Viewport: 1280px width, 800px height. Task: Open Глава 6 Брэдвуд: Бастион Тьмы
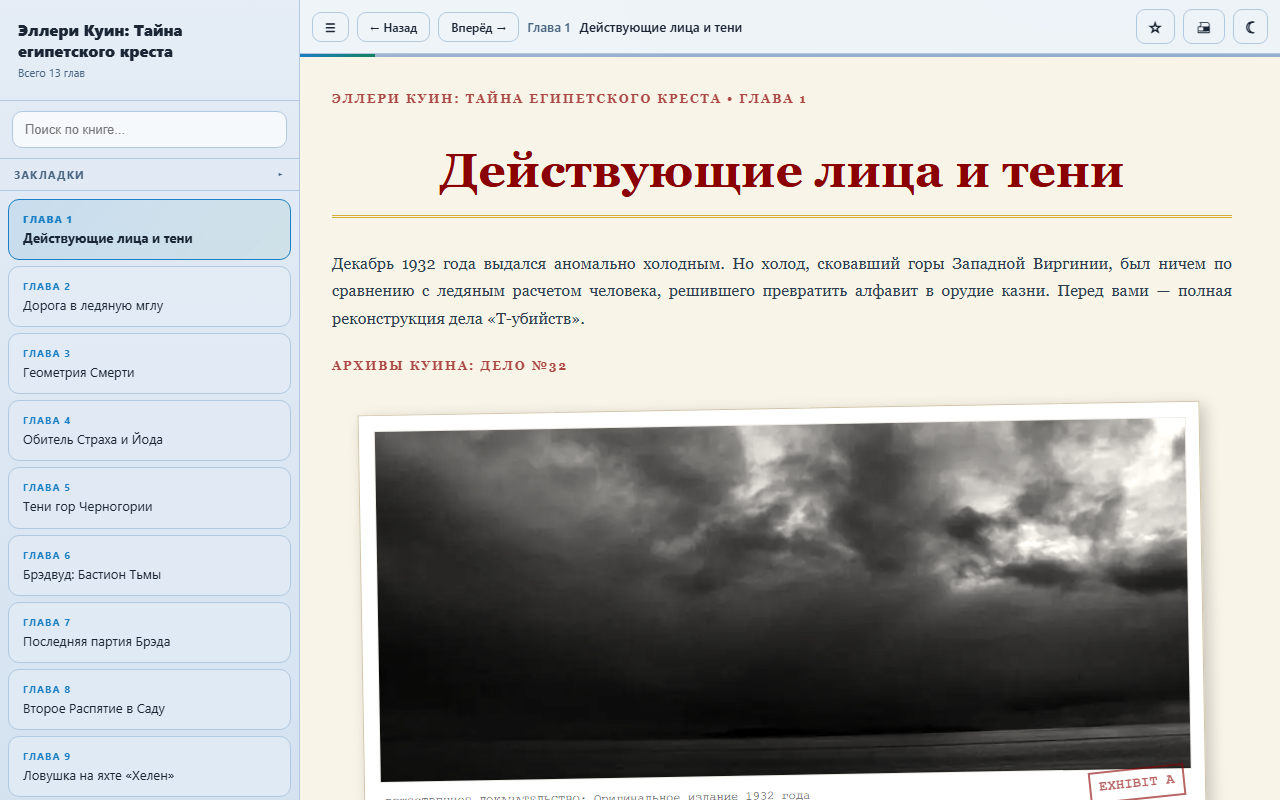point(149,565)
